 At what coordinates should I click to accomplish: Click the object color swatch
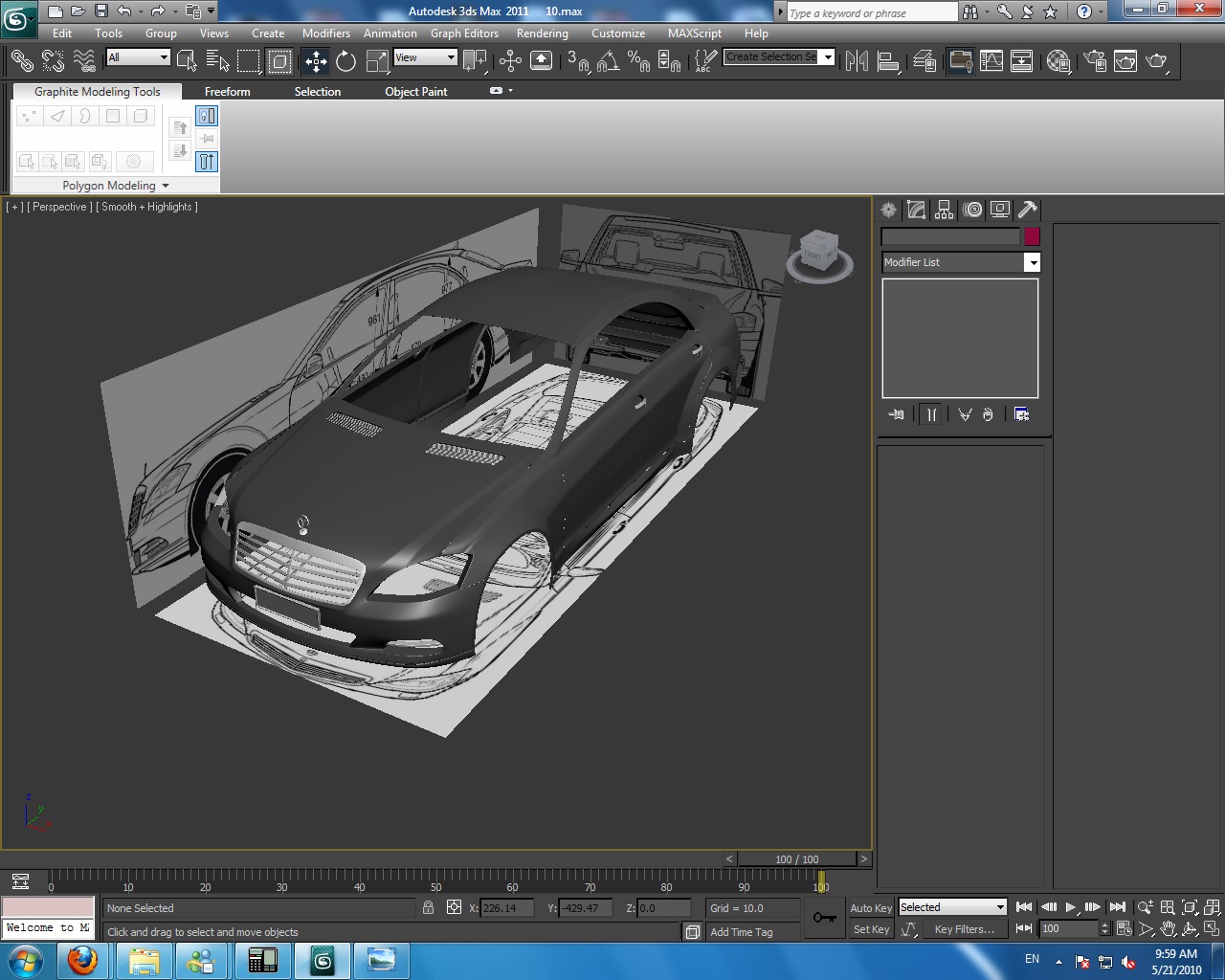point(1032,236)
